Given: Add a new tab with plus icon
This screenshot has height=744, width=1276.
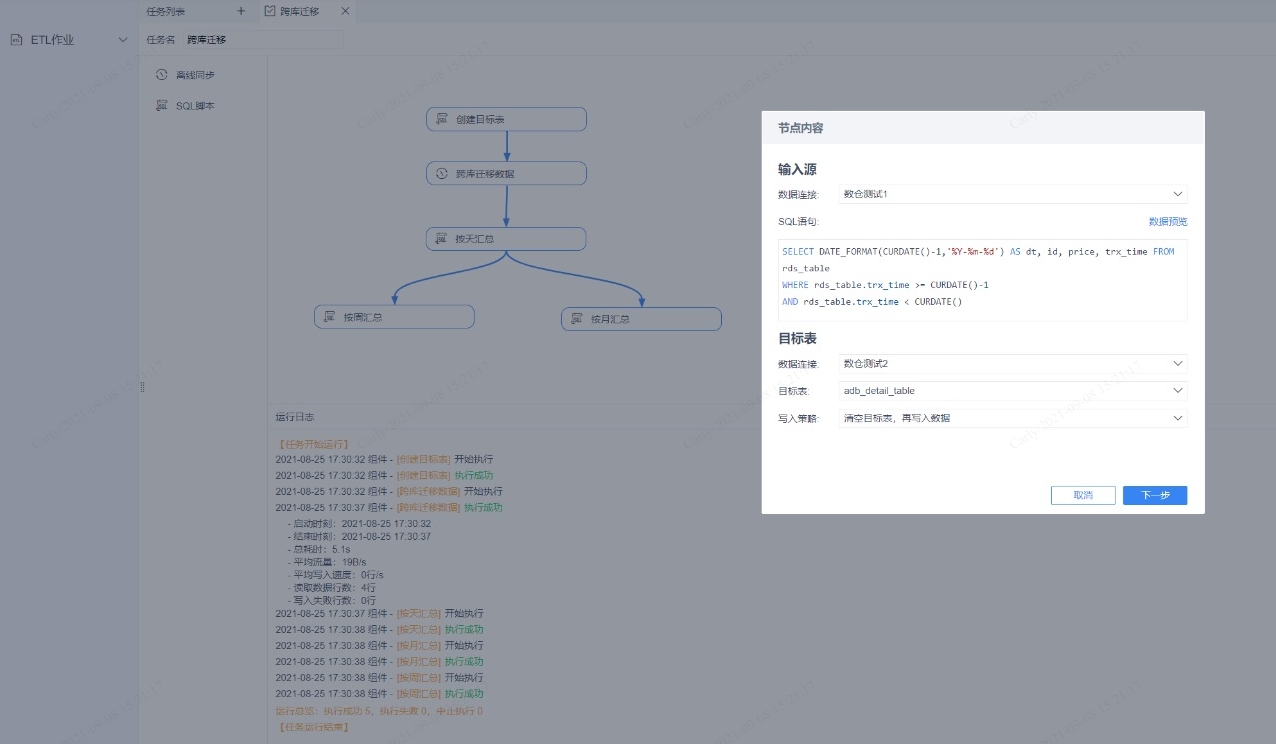Looking at the screenshot, I should (241, 11).
